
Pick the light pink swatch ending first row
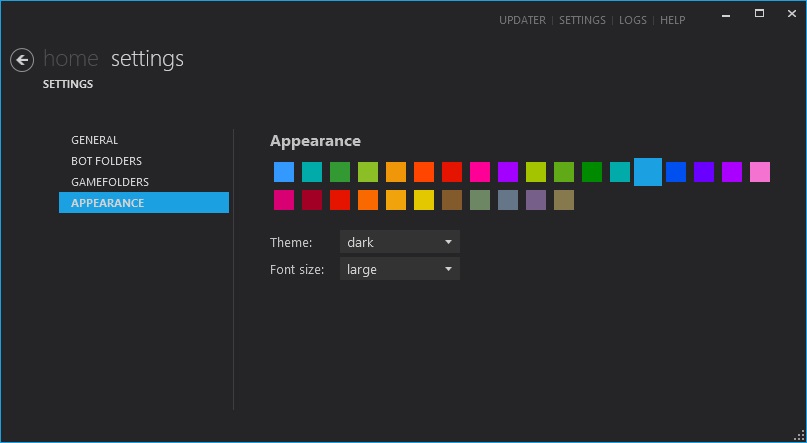[x=760, y=172]
